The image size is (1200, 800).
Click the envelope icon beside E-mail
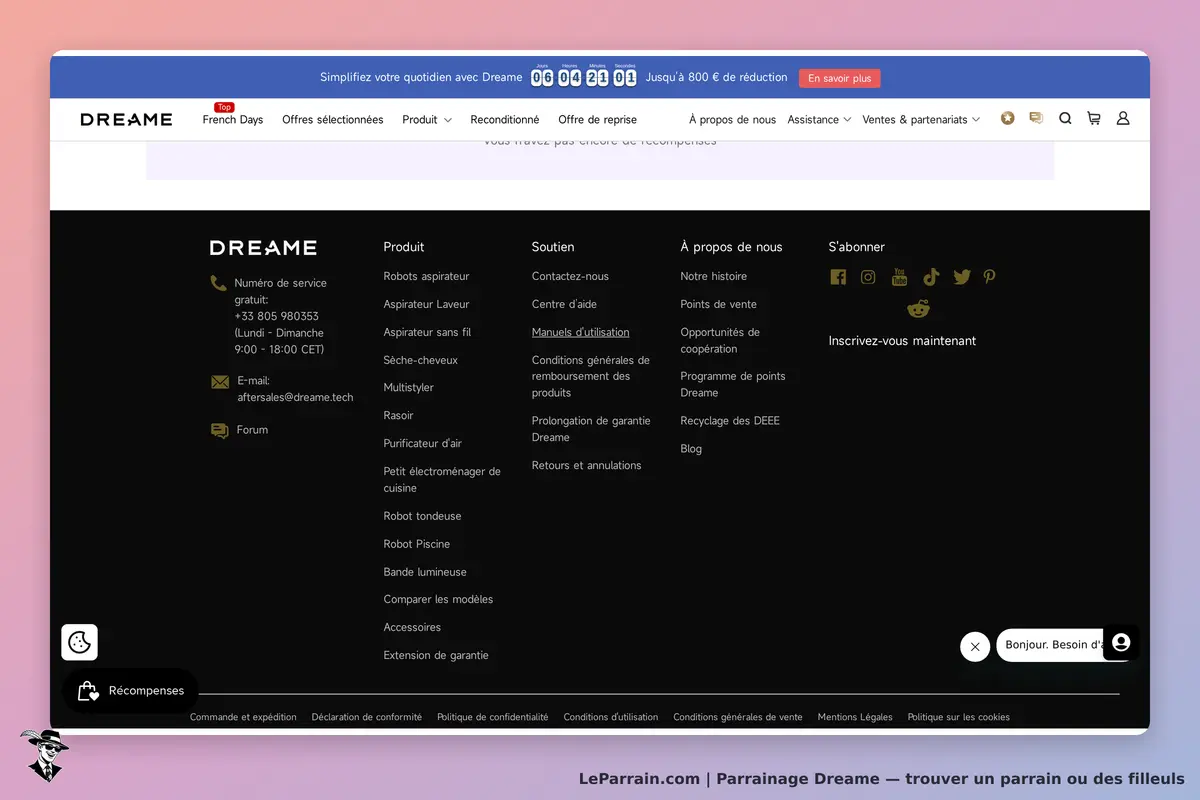point(220,382)
